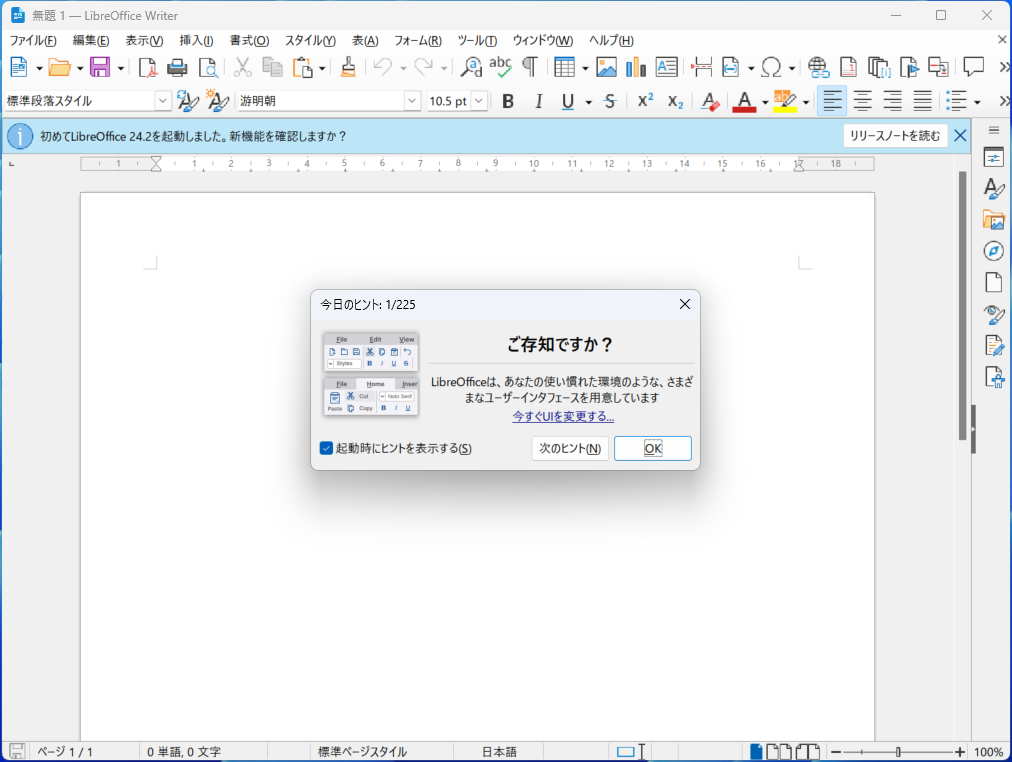Screen dimensions: 1012x762
Task: Open the paragraph style dropdown
Action: coord(162,100)
